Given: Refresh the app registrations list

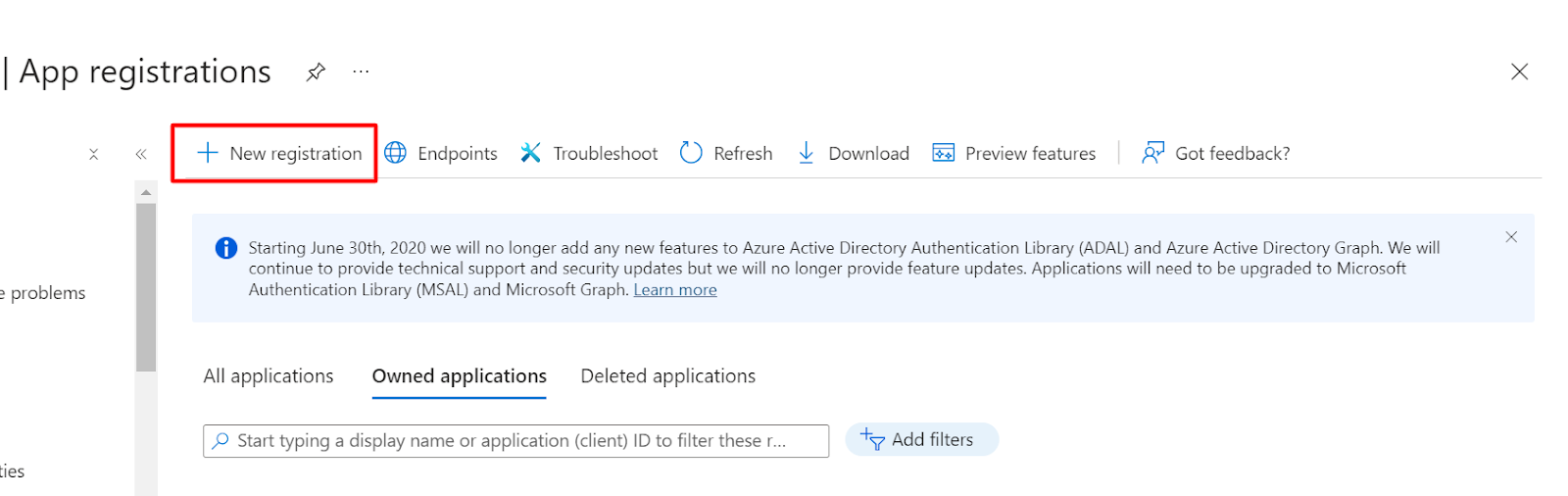Looking at the screenshot, I should pos(726,153).
